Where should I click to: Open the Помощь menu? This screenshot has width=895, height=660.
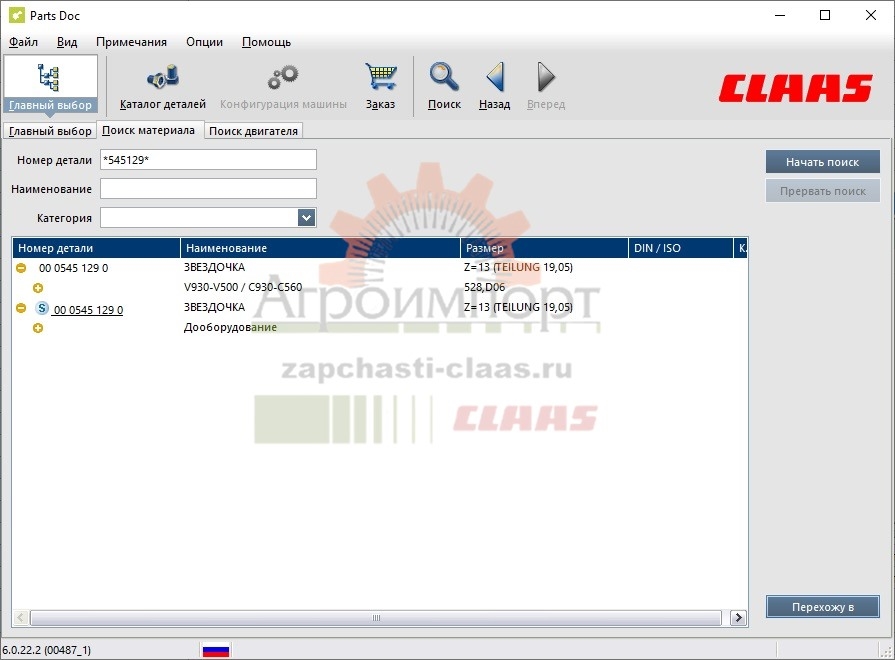click(267, 42)
